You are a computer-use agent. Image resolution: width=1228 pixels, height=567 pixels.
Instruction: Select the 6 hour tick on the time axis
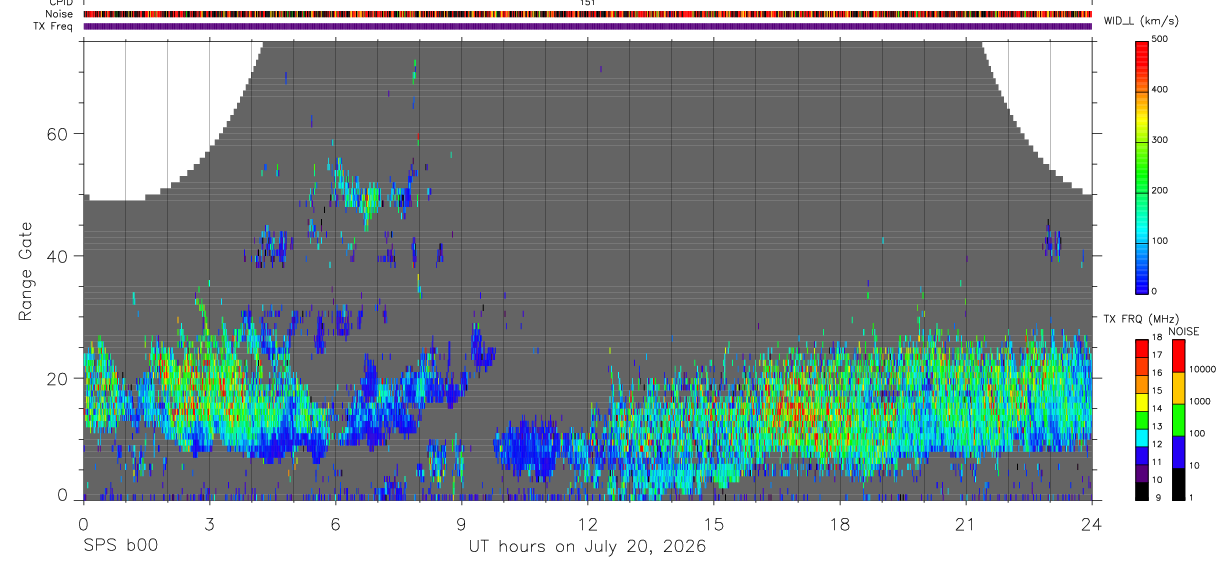(335, 524)
